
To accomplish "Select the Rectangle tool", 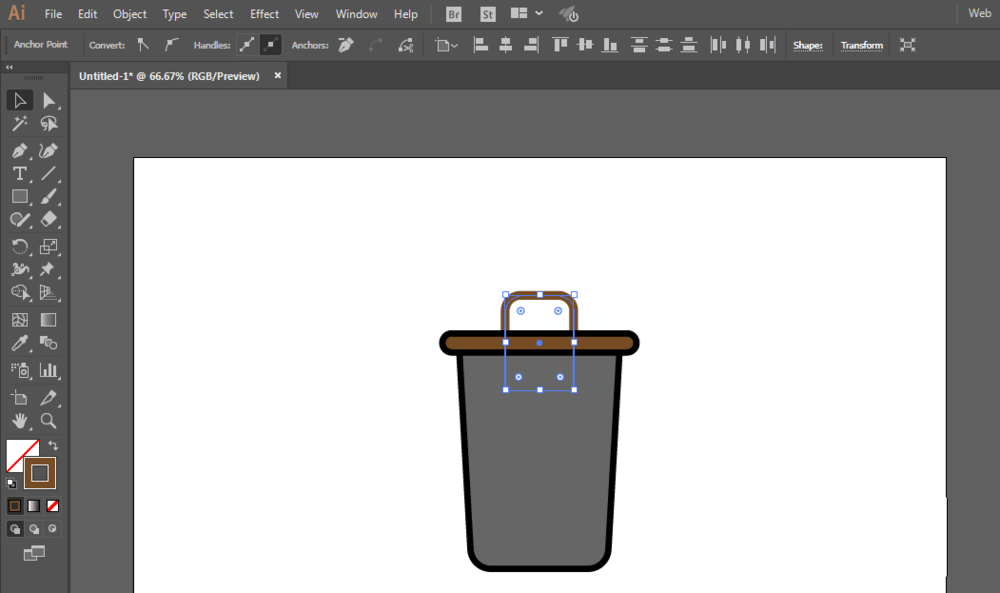I will (19, 197).
